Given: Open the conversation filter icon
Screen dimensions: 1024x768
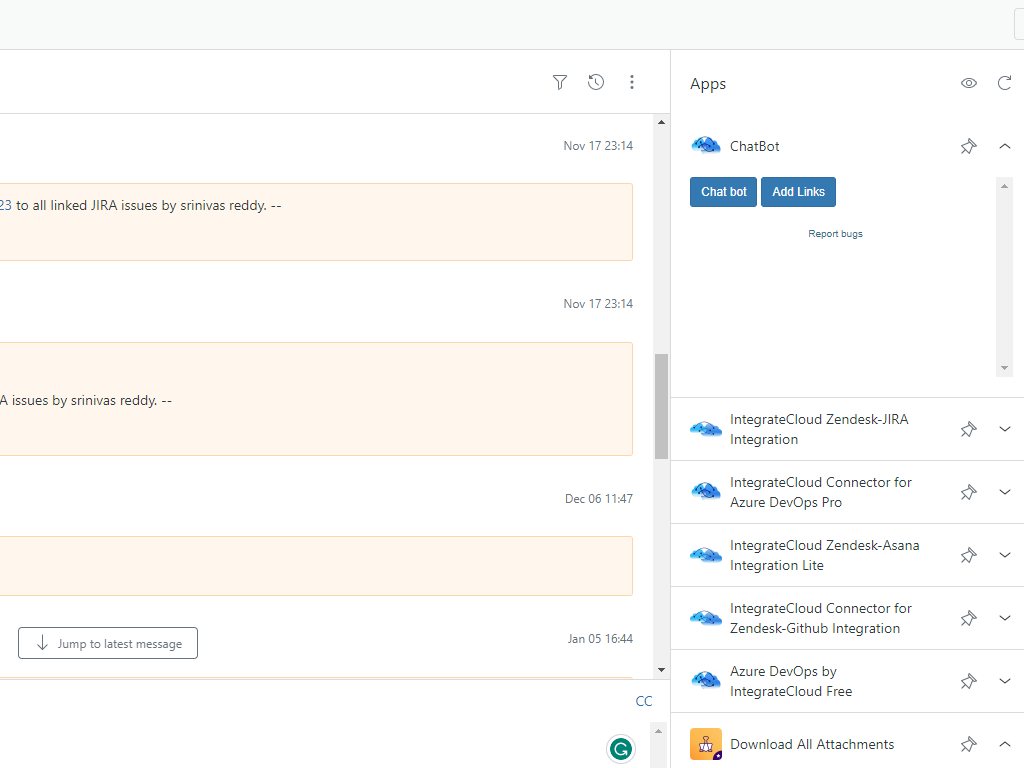Looking at the screenshot, I should coord(560,83).
